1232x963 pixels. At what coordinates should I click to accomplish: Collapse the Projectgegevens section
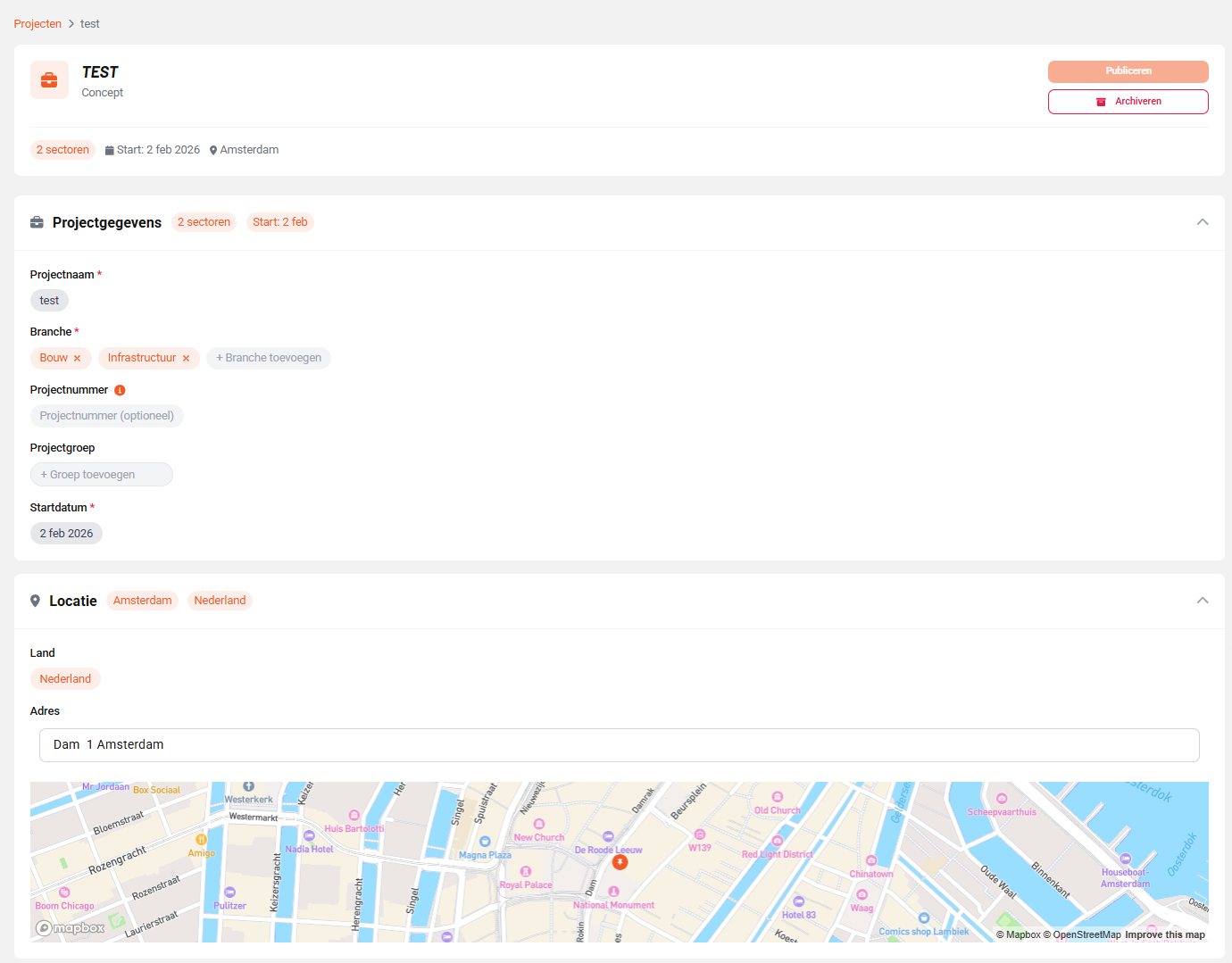click(x=1202, y=222)
